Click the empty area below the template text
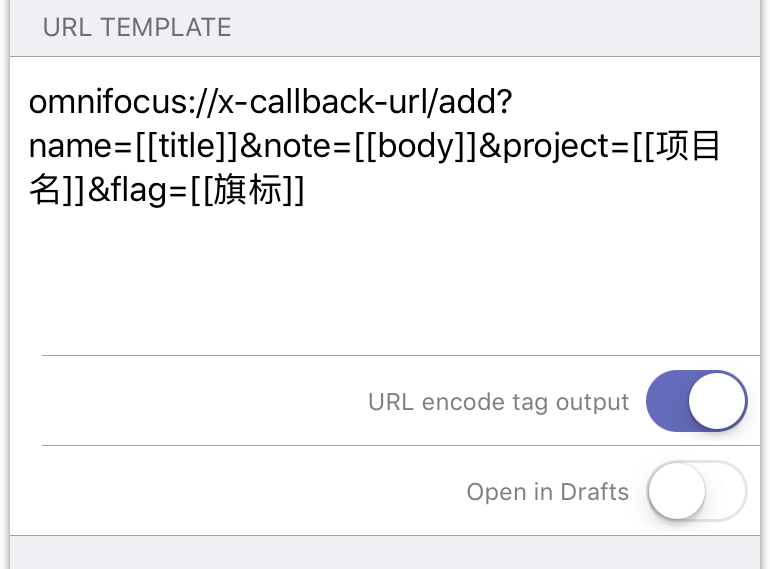The height and width of the screenshot is (569, 770). (385, 280)
